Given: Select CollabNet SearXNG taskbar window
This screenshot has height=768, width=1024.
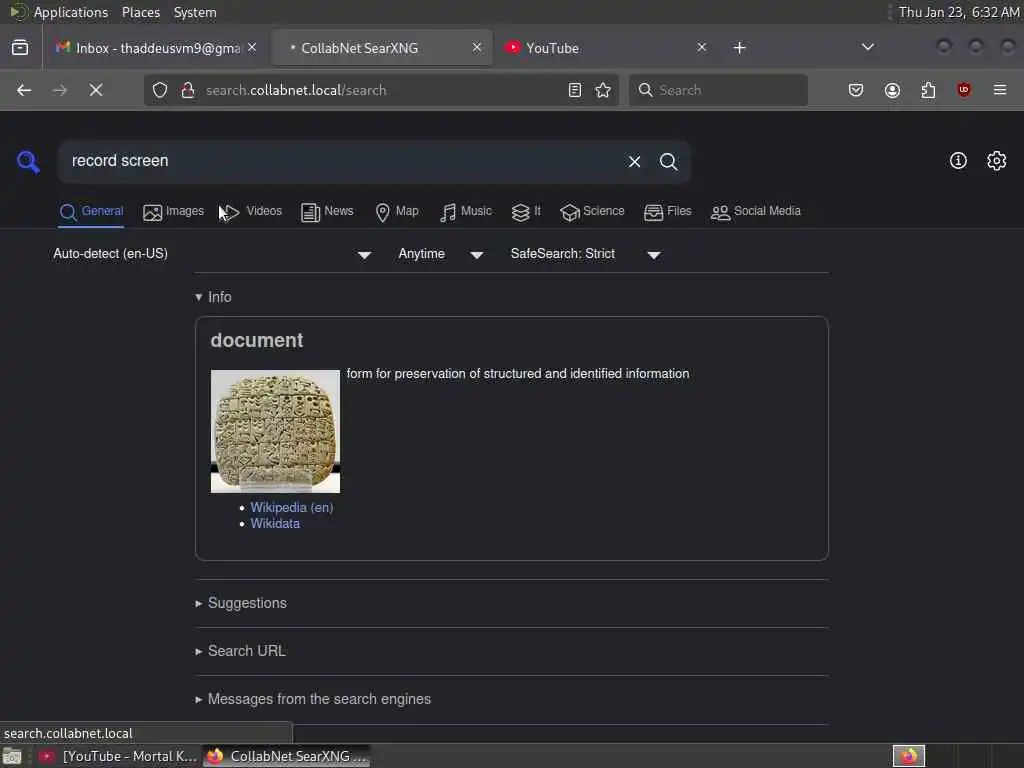Looking at the screenshot, I should pos(286,757).
